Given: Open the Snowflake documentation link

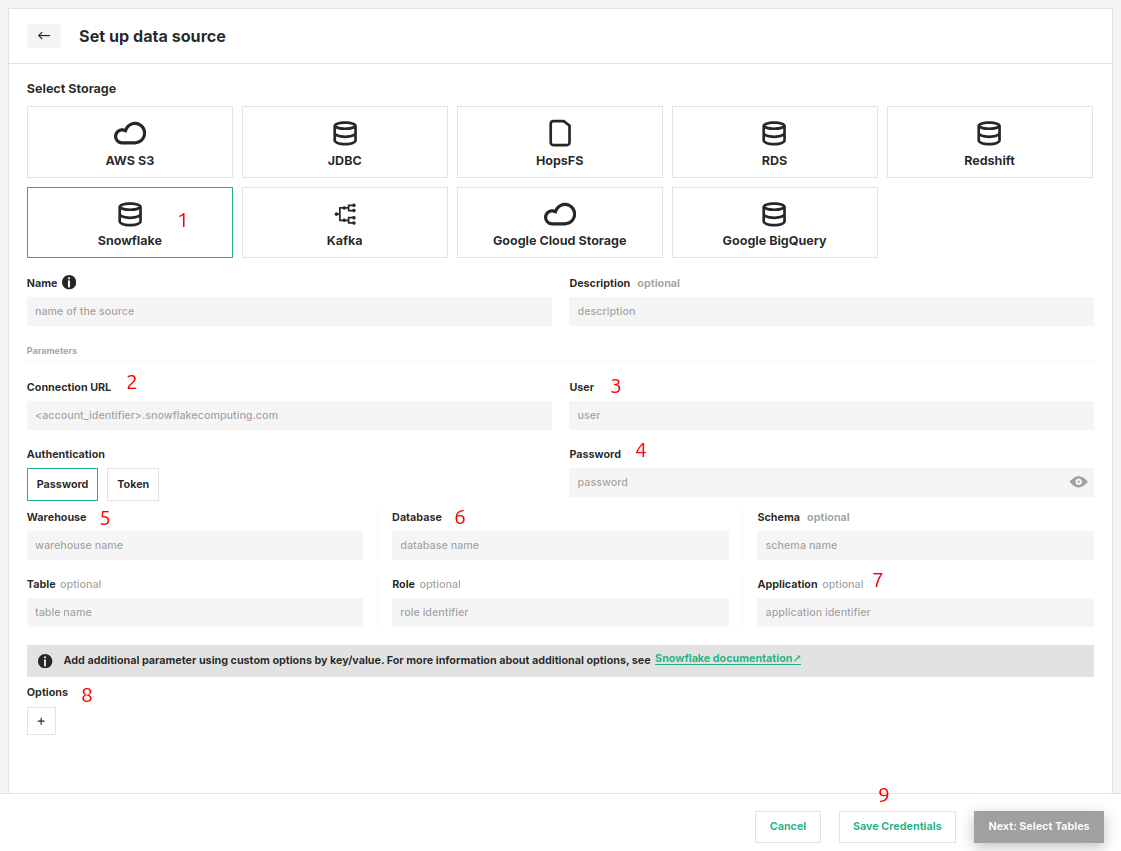Looking at the screenshot, I should click(x=727, y=659).
